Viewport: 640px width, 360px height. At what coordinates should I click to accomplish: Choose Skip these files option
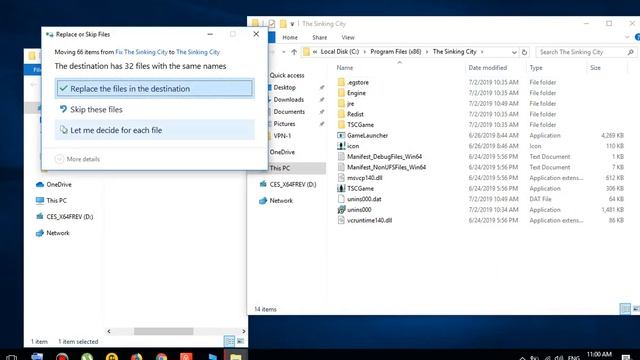[x=155, y=109]
